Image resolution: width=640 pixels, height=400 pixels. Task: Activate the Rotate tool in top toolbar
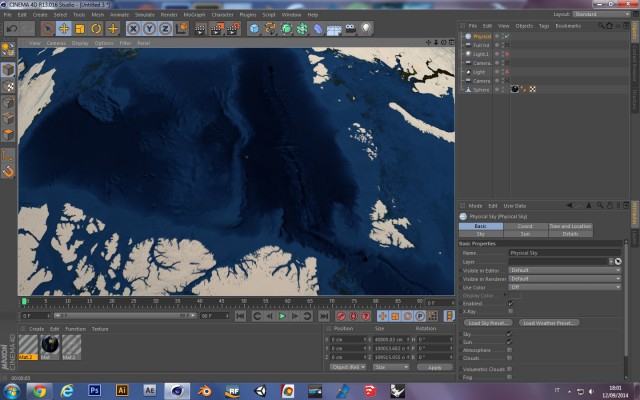point(96,29)
